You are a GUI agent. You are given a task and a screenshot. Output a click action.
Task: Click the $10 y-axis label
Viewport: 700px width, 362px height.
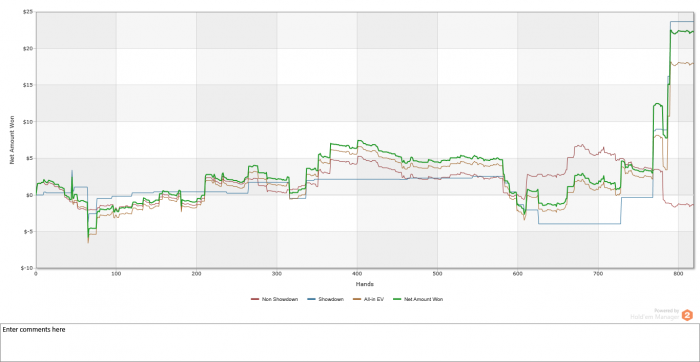(x=27, y=121)
